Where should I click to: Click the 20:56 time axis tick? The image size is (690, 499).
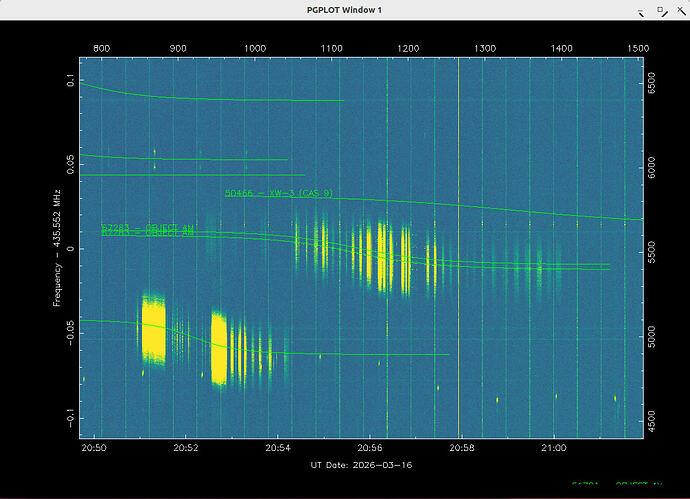point(370,449)
